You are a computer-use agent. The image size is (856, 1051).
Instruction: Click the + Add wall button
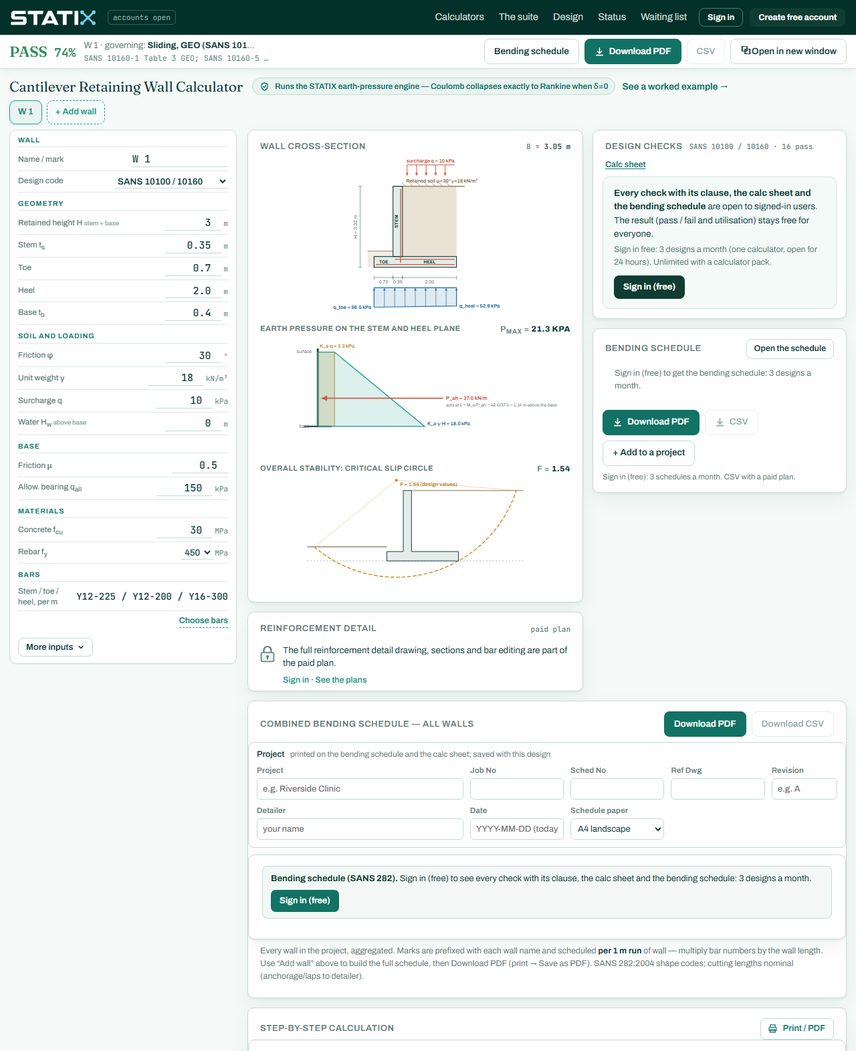tap(76, 112)
